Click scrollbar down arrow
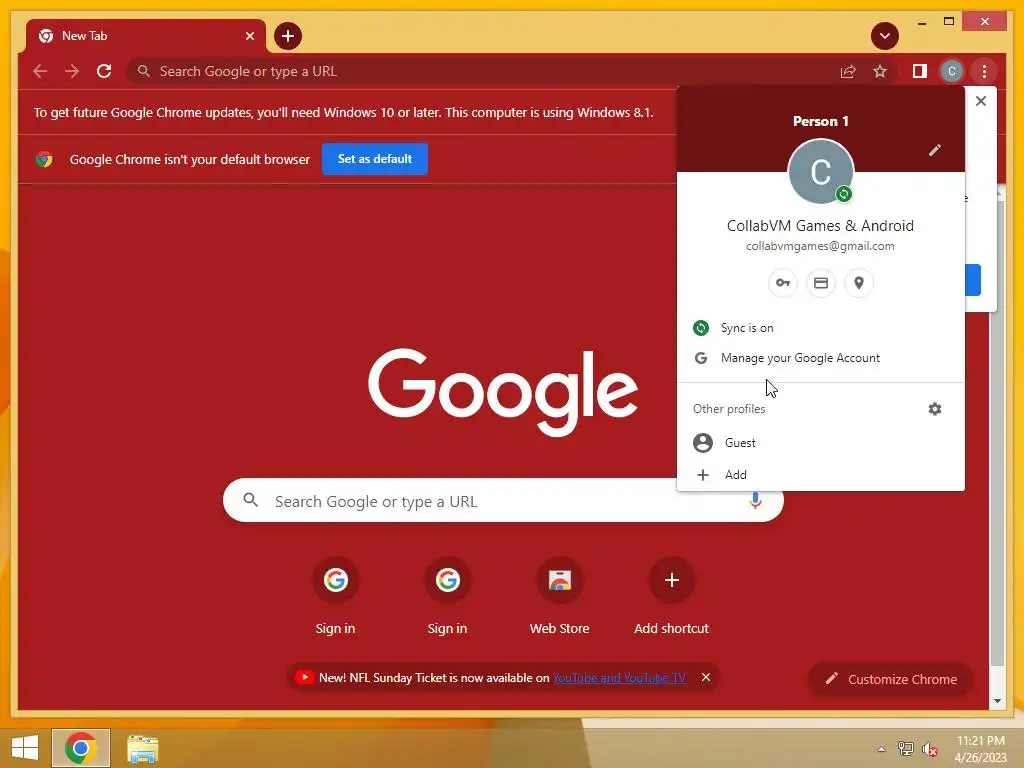This screenshot has width=1024, height=768. [x=997, y=701]
